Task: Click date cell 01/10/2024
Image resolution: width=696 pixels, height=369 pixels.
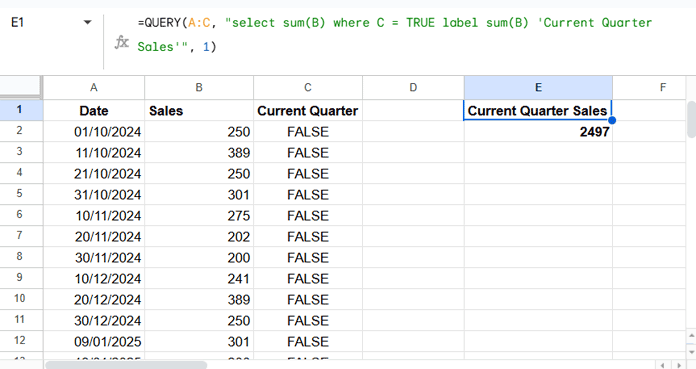Action: (94, 131)
